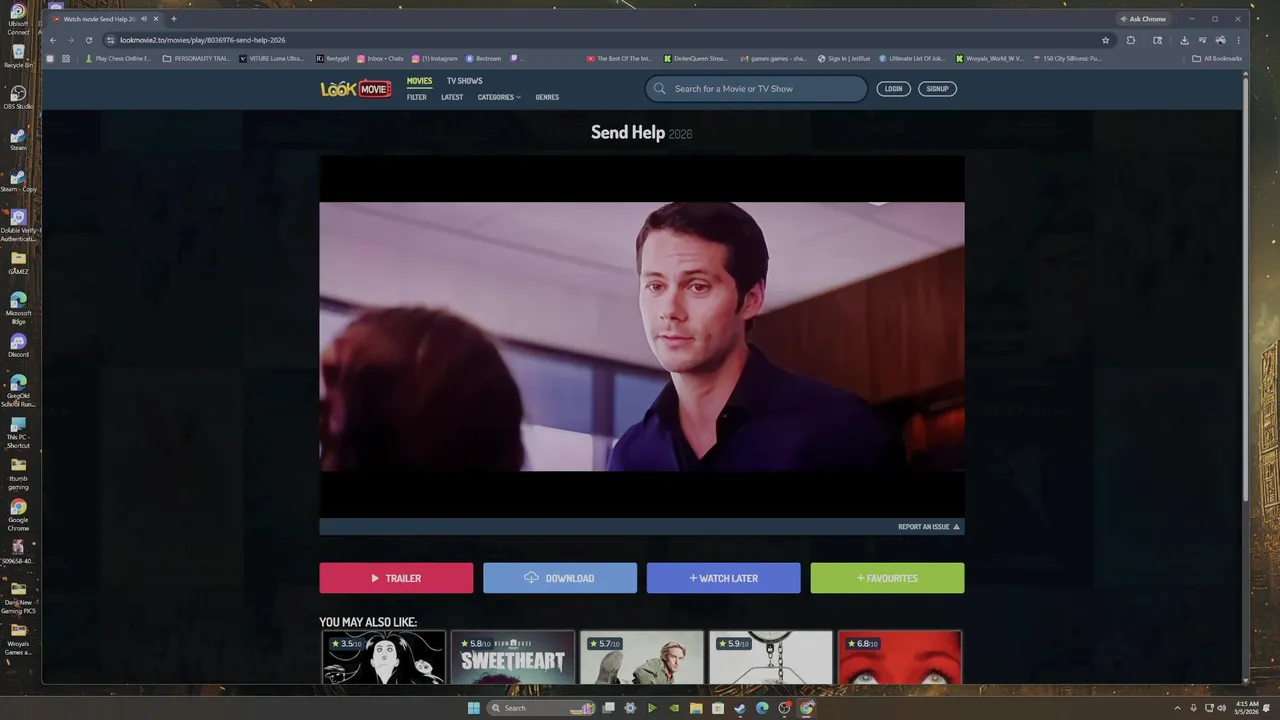Image resolution: width=1280 pixels, height=720 pixels.
Task: Select the TV Shows nav tab
Action: (464, 81)
